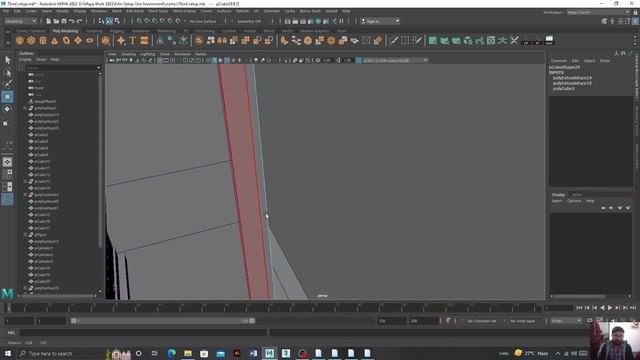This screenshot has height=360, width=640.
Task: Create a polygon disc from shelf
Action: tap(90, 40)
